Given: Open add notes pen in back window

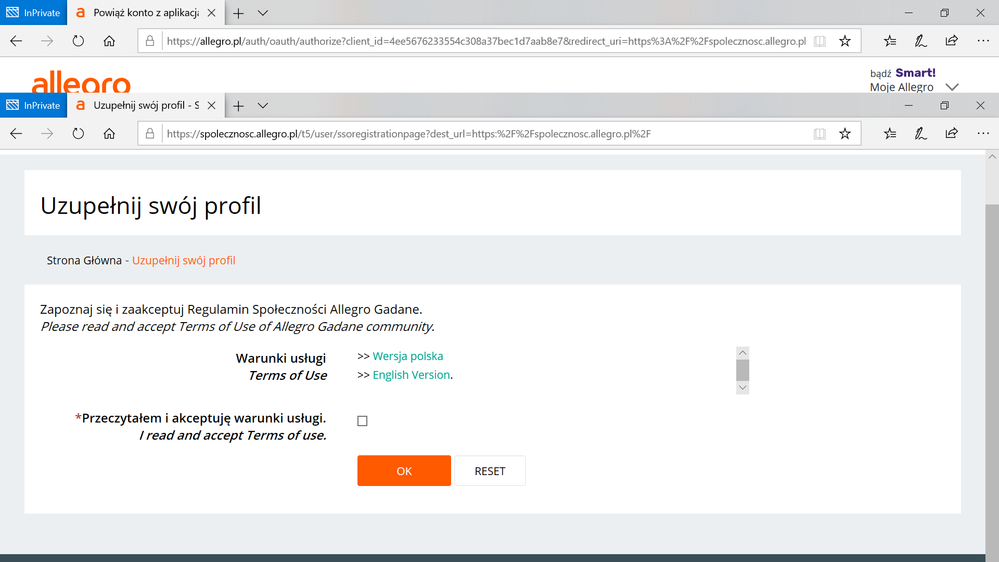Looking at the screenshot, I should [x=921, y=41].
